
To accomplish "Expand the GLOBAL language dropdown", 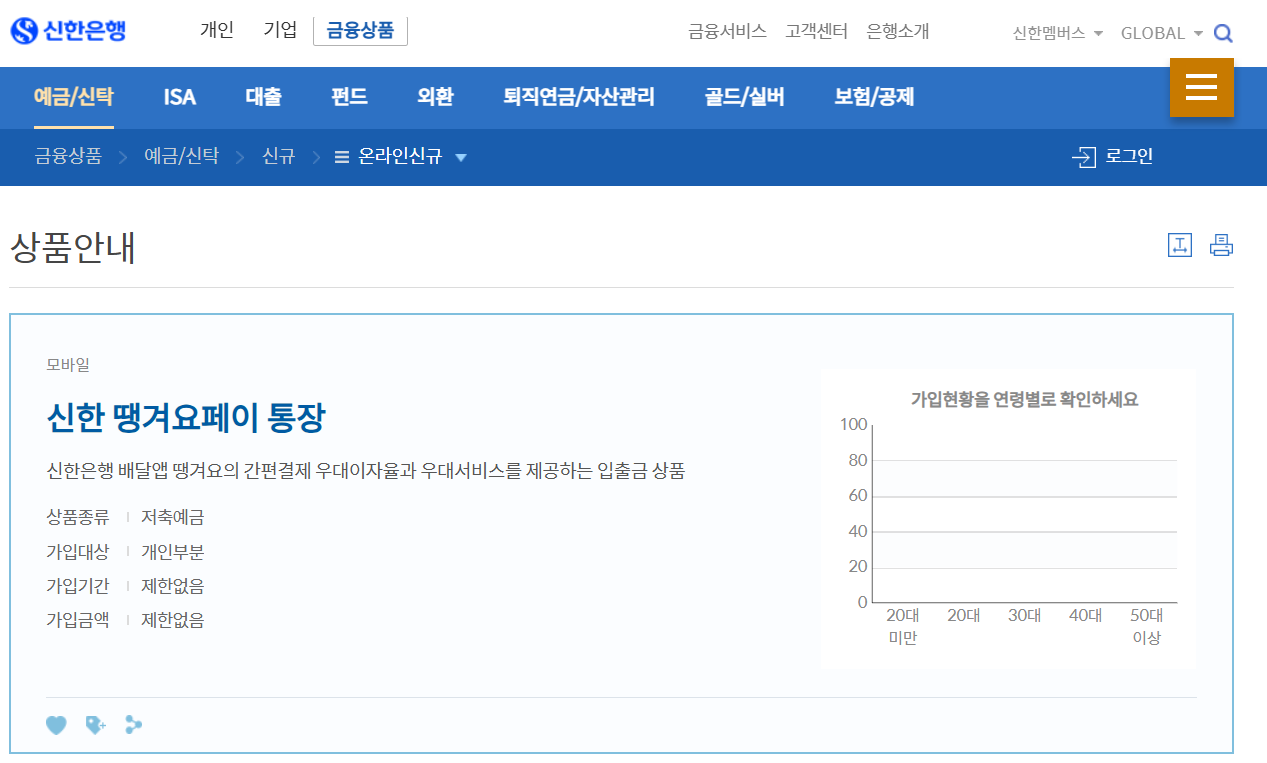I will click(1162, 33).
